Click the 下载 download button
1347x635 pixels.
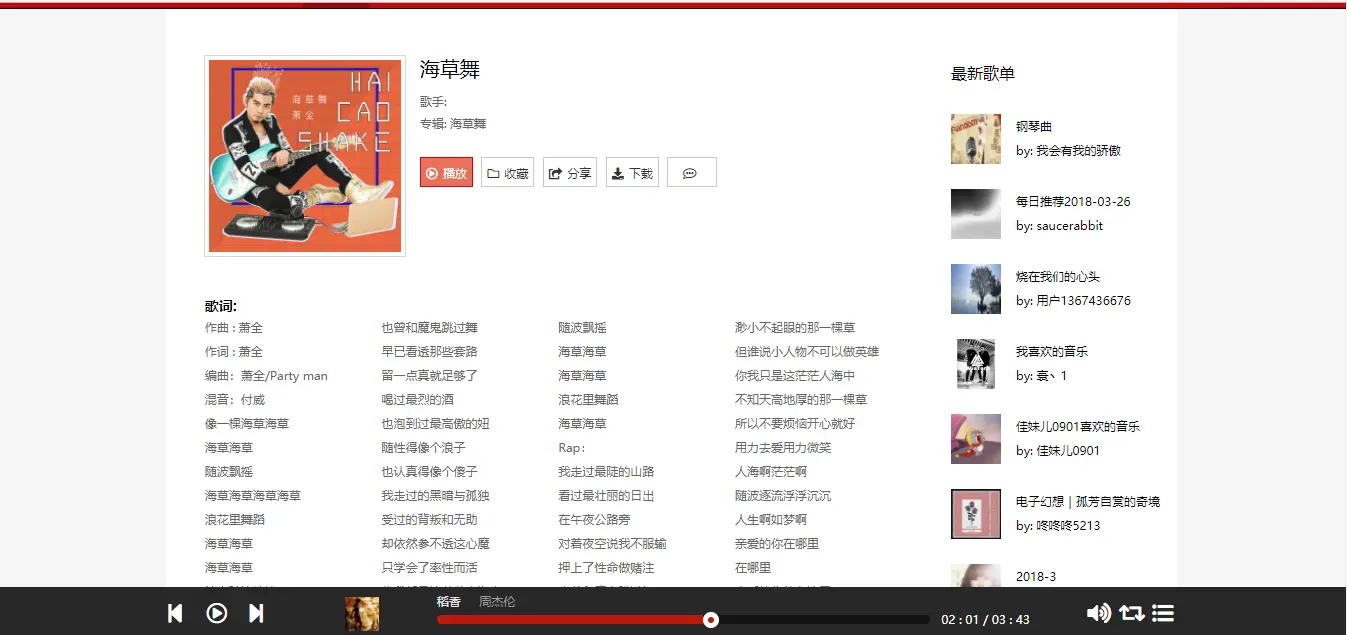632,172
